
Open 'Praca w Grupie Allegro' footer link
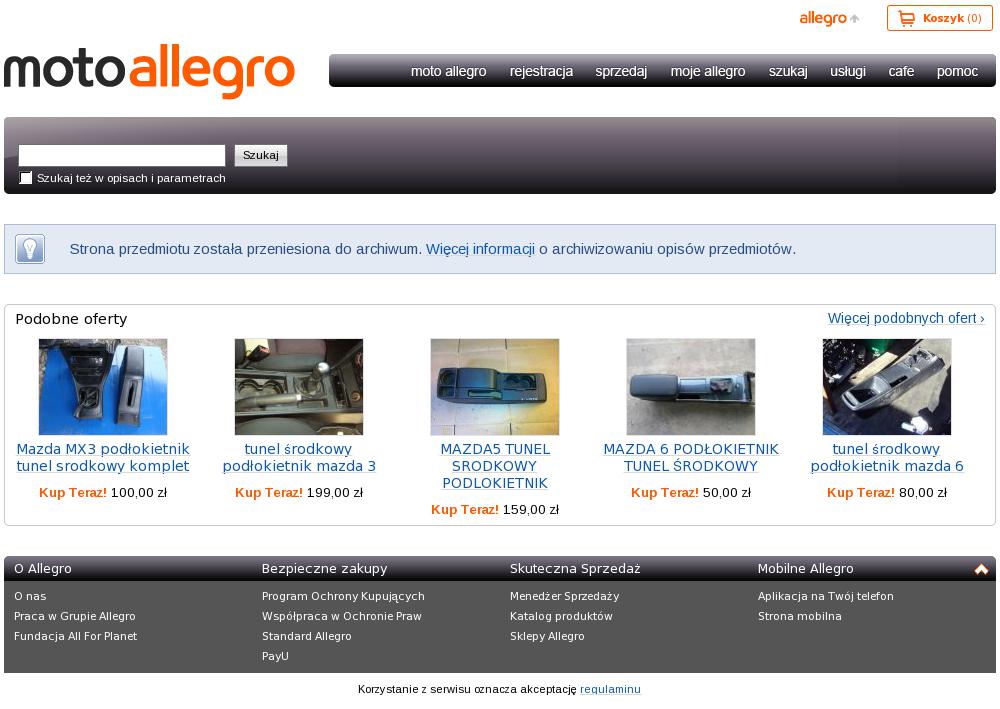tap(75, 616)
